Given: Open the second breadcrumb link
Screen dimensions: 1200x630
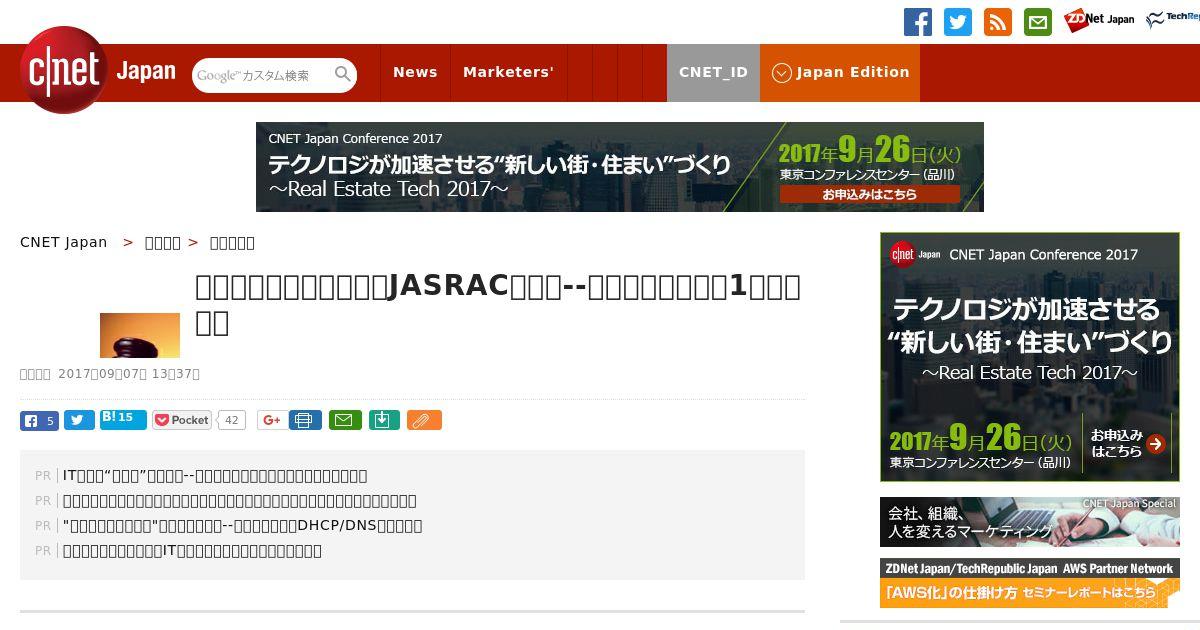Looking at the screenshot, I should [x=163, y=242].
